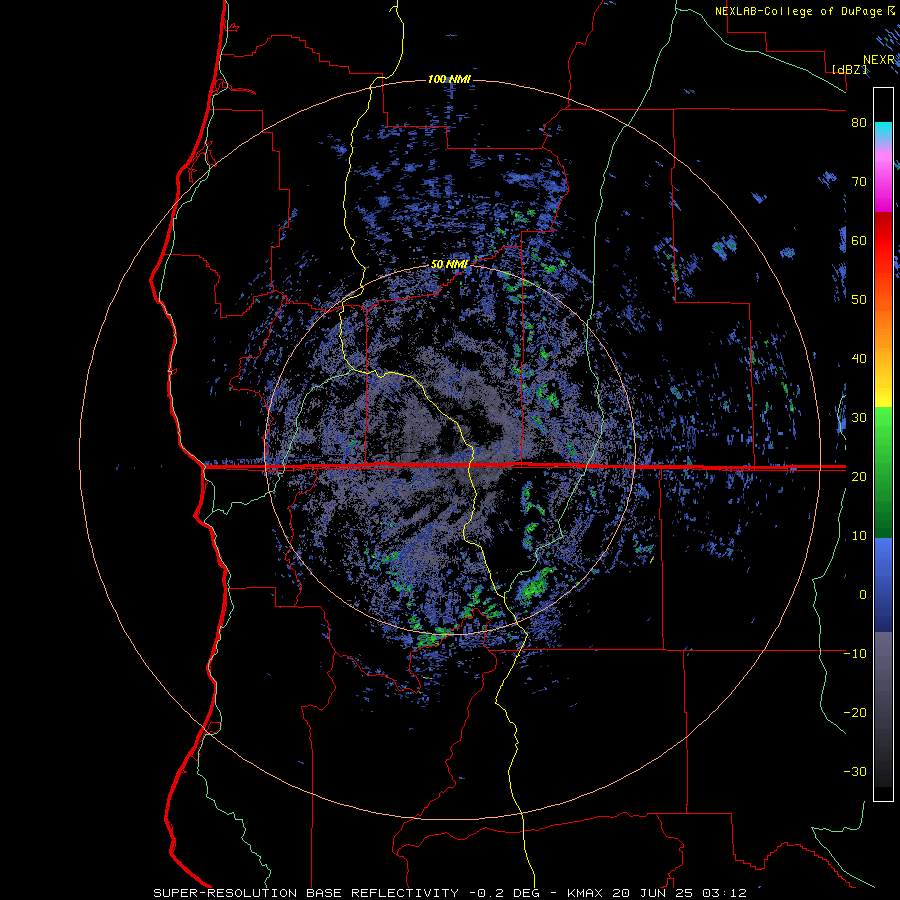Click the green band of the color bar

[883, 472]
